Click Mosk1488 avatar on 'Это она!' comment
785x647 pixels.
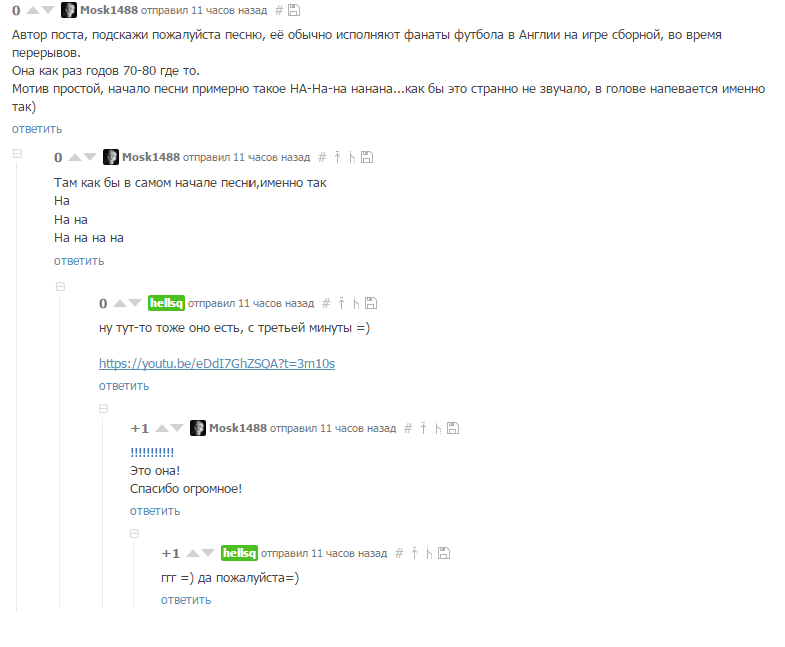198,428
